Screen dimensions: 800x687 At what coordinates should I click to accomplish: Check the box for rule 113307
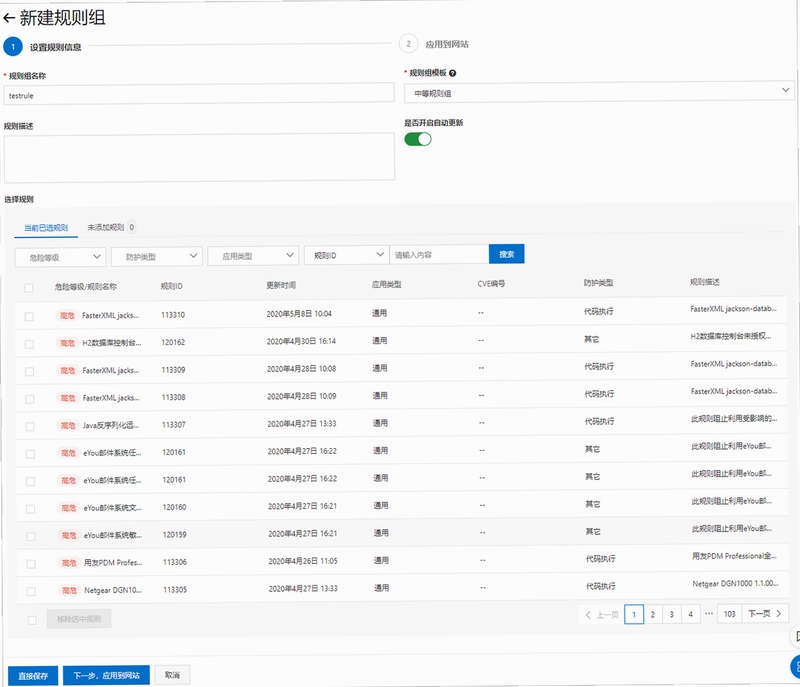pyautogui.click(x=30, y=426)
